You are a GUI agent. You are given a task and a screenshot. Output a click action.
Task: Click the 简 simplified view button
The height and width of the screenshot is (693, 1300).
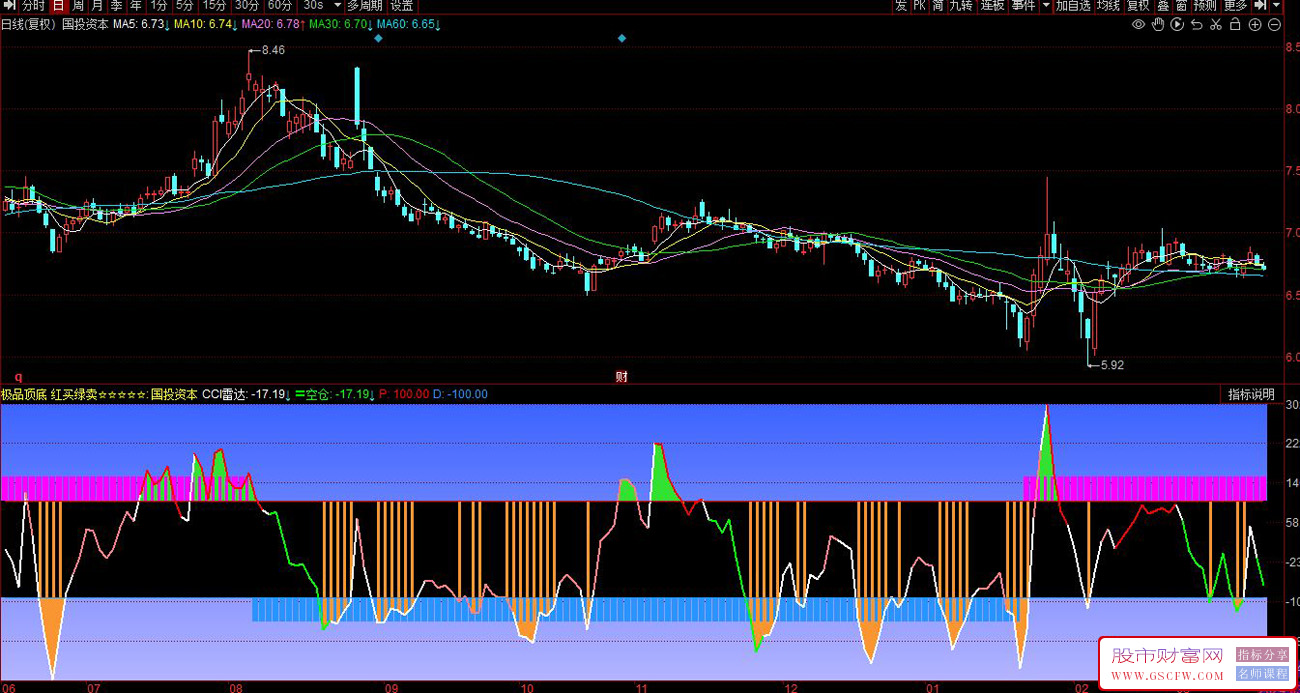[938, 5]
